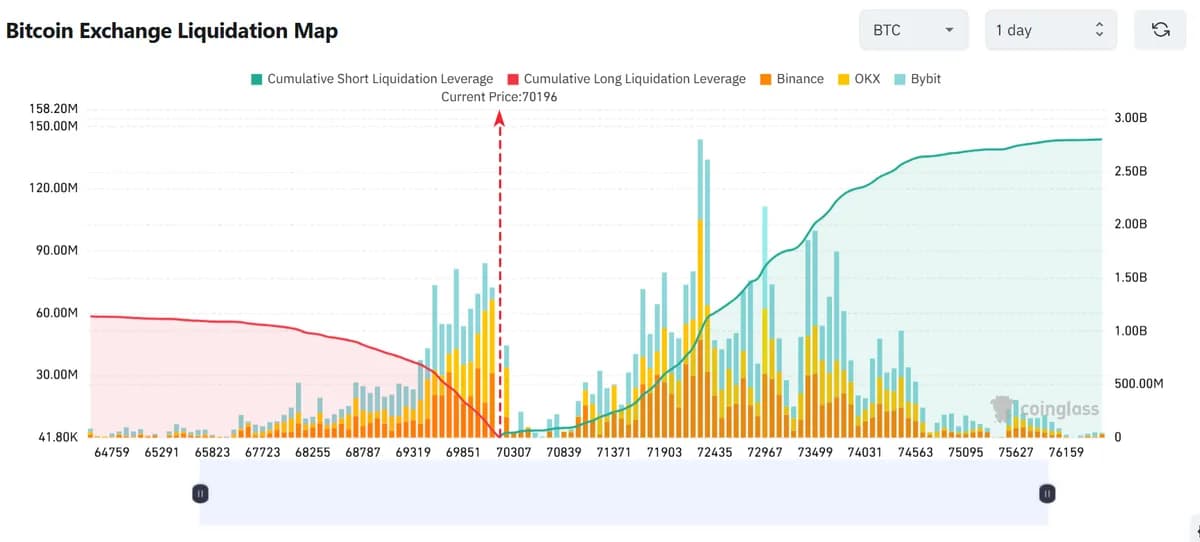Toggle Cumulative Long Liquidation Leverage legend
Image resolution: width=1200 pixels, height=542 pixels.
pyautogui.click(x=626, y=79)
